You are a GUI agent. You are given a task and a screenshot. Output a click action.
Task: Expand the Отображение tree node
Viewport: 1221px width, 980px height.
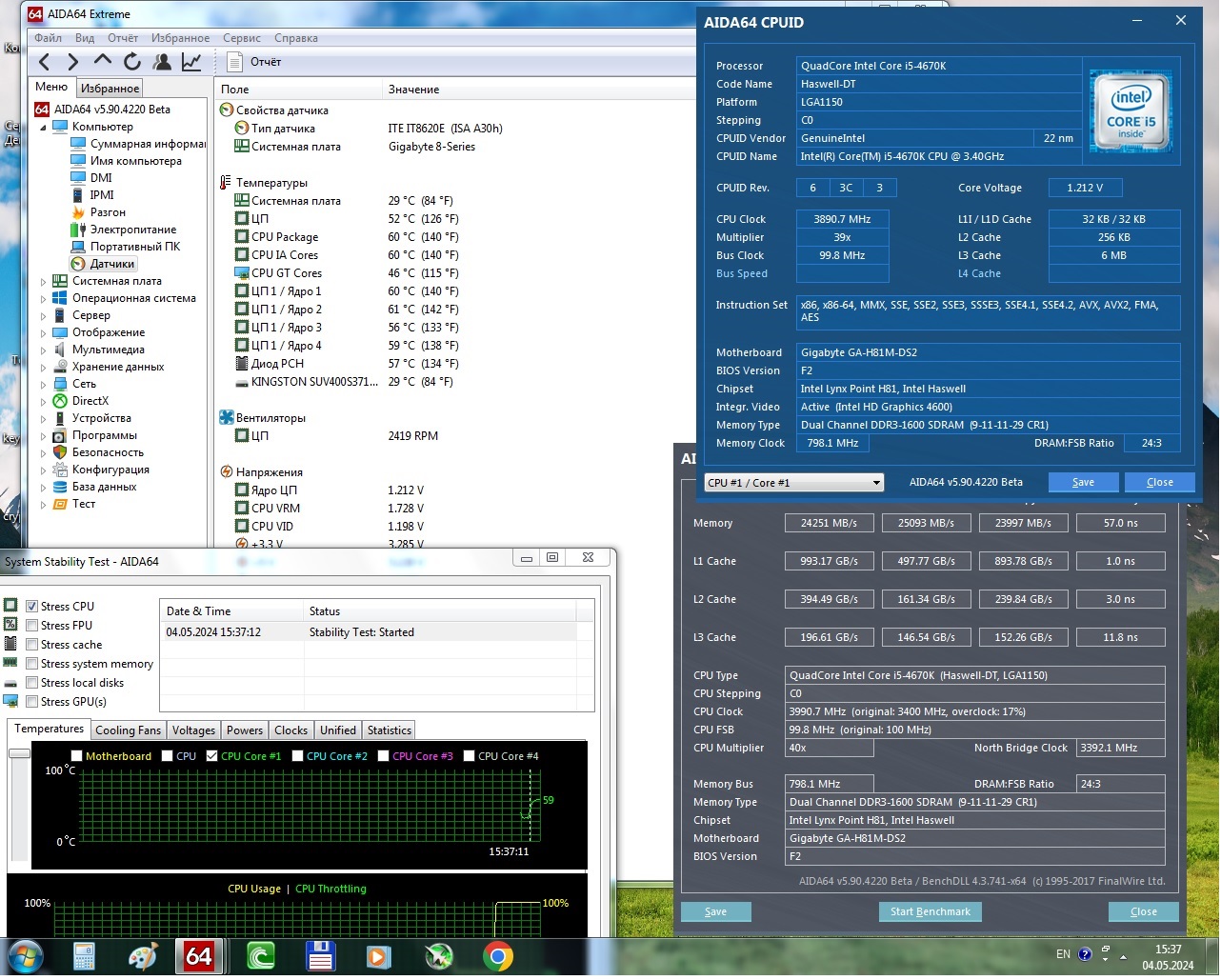point(43,333)
